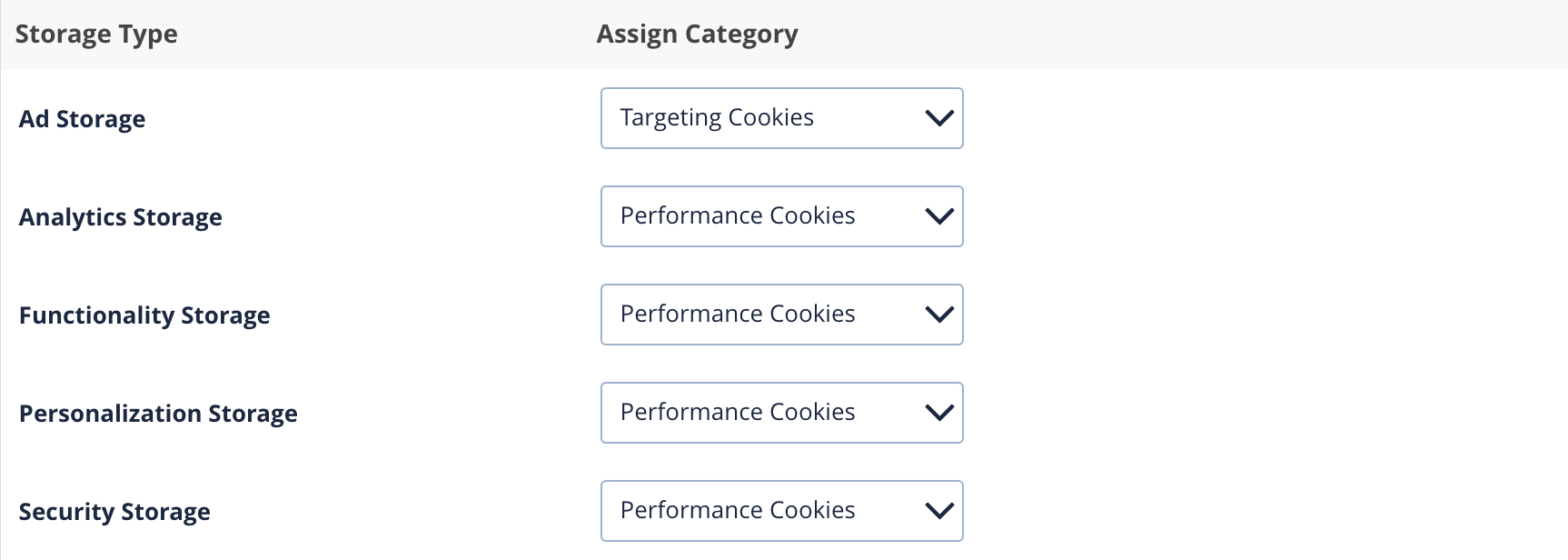Open the Security Storage category dropdown
Viewport: 1568px width, 560px height.
click(781, 510)
